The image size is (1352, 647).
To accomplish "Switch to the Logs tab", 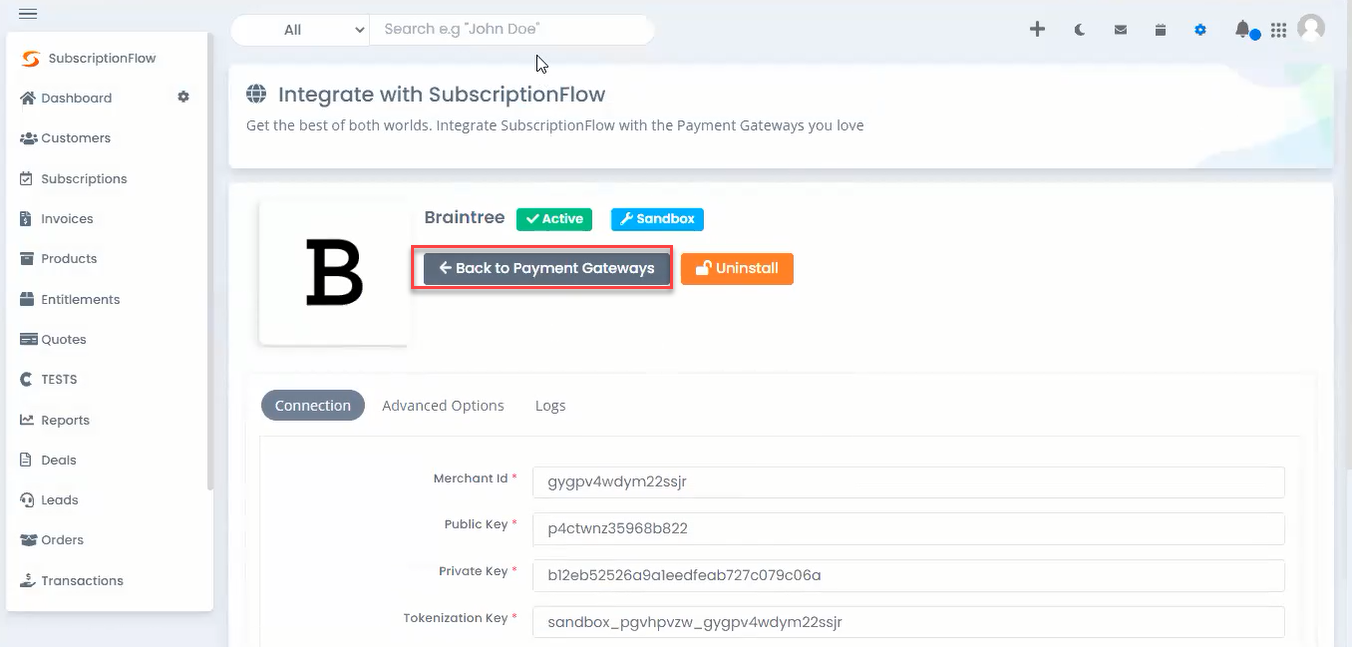I will [550, 405].
